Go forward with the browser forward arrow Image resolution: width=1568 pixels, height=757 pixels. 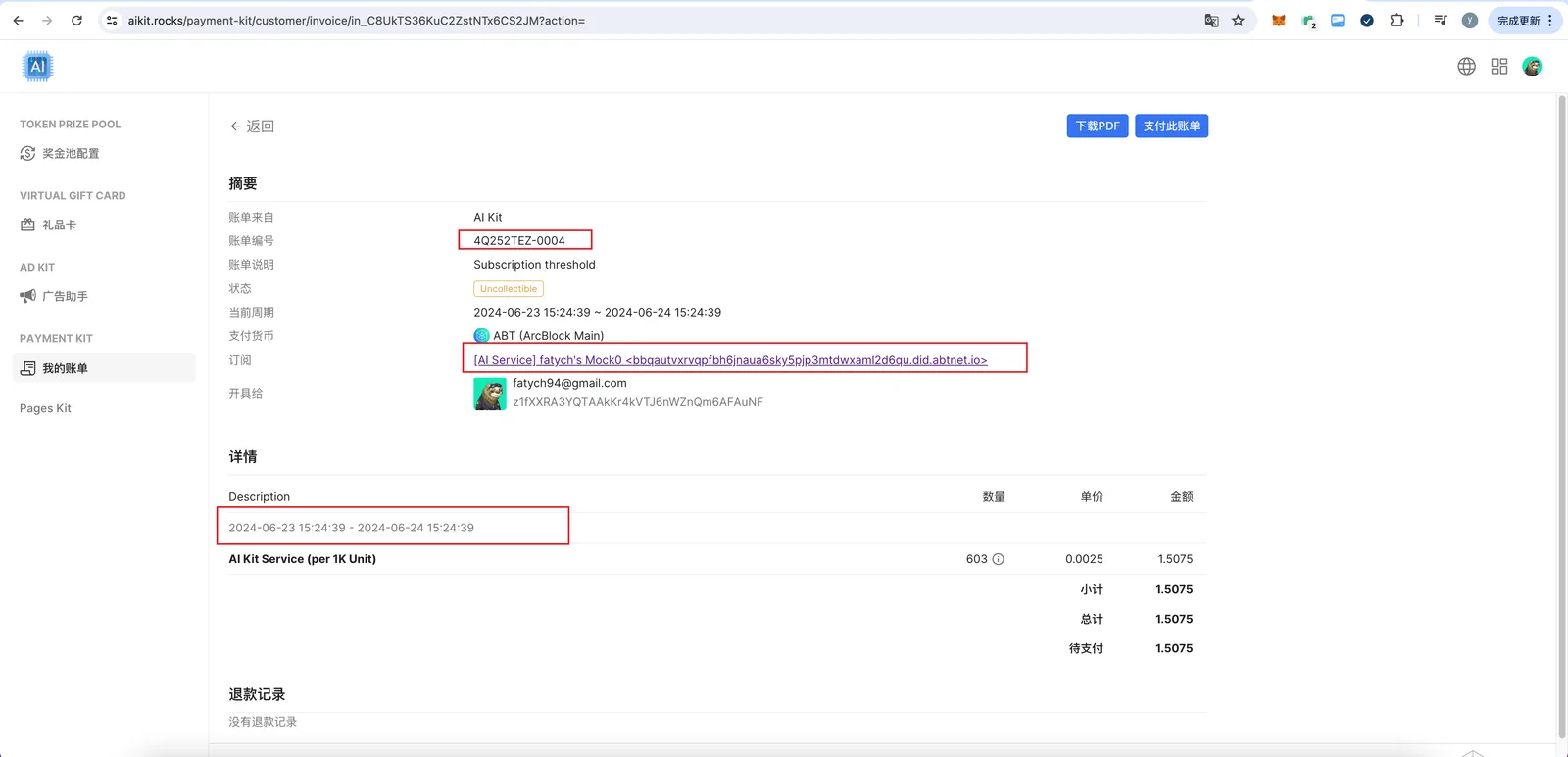tap(47, 20)
